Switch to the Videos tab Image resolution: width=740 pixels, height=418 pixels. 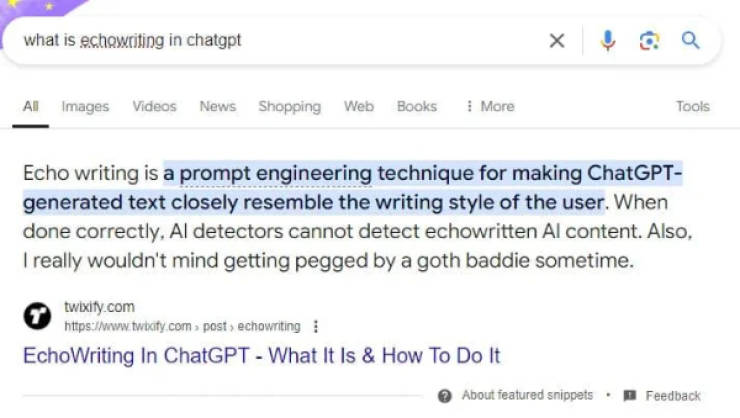point(154,106)
